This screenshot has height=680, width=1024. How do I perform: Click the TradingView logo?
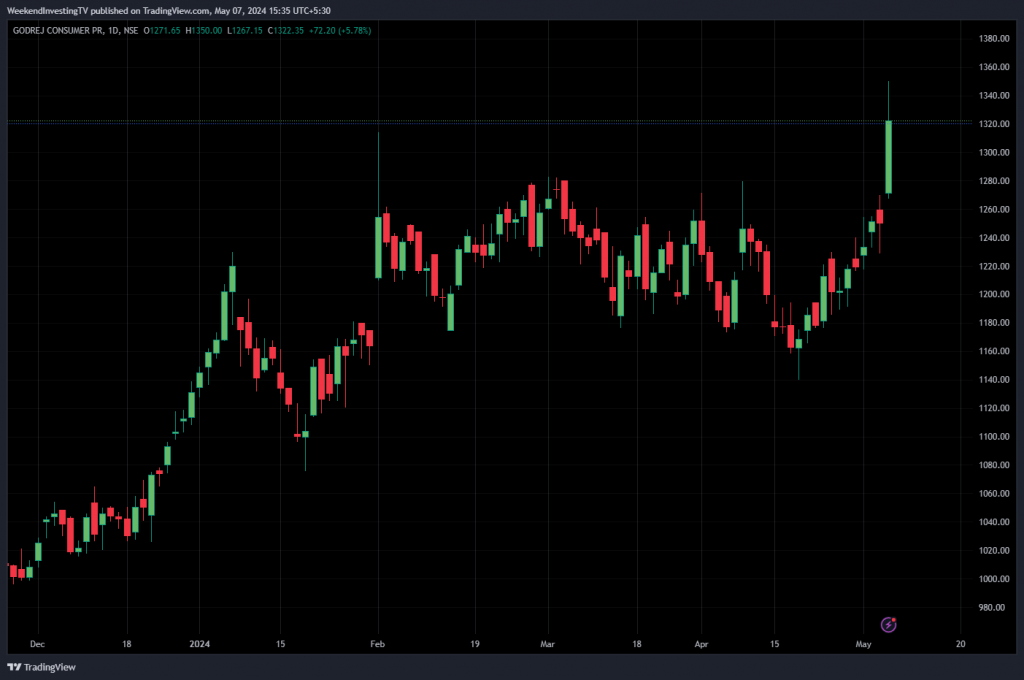click(41, 667)
